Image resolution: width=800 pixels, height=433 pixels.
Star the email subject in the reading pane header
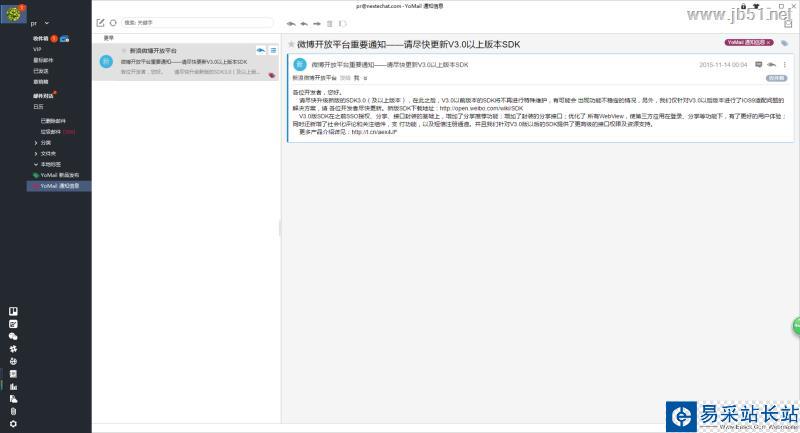[x=291, y=44]
